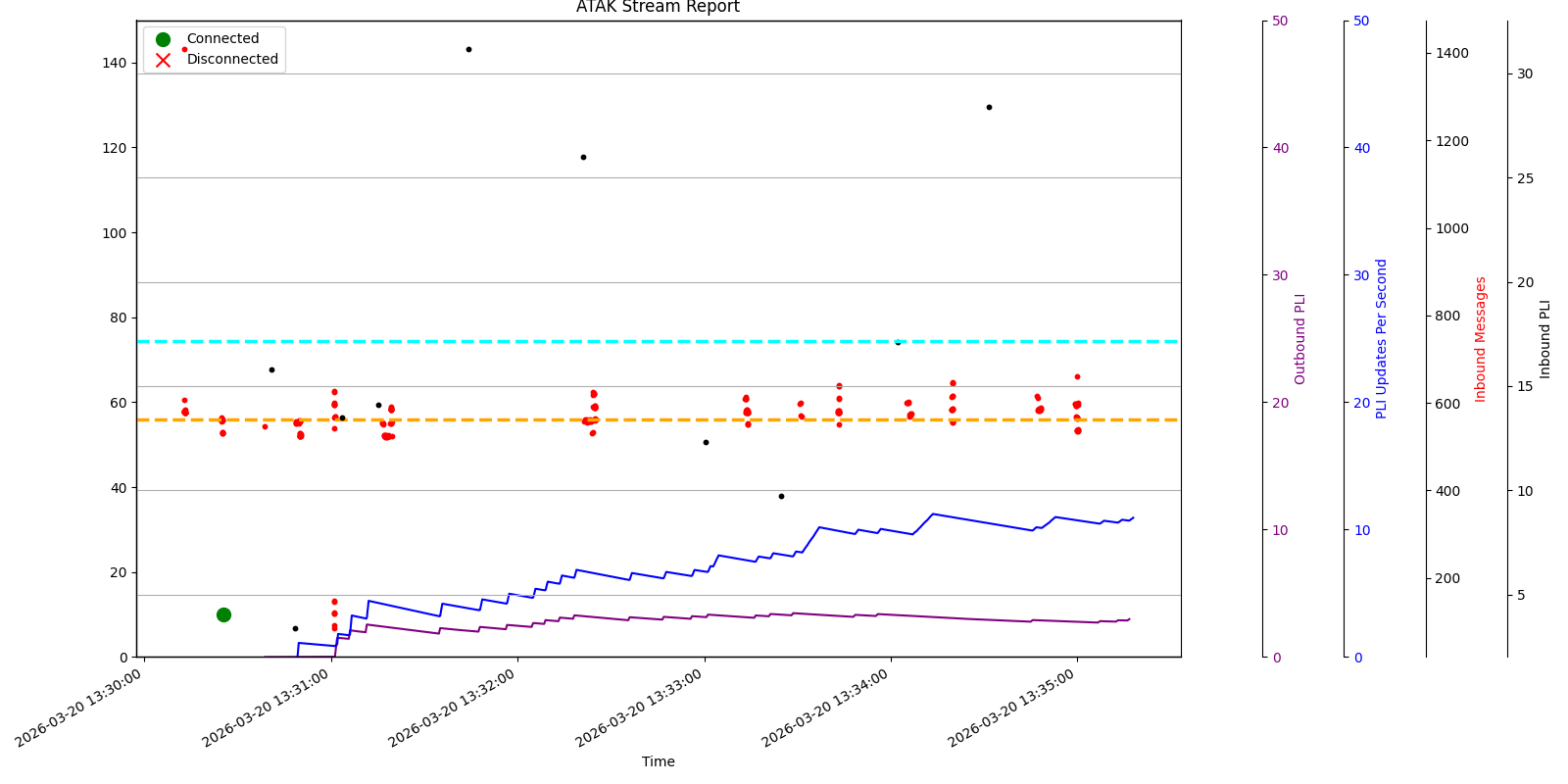Click the PLI Updates Per Second label
Image resolution: width=1568 pixels, height=784 pixels.
click(1382, 338)
